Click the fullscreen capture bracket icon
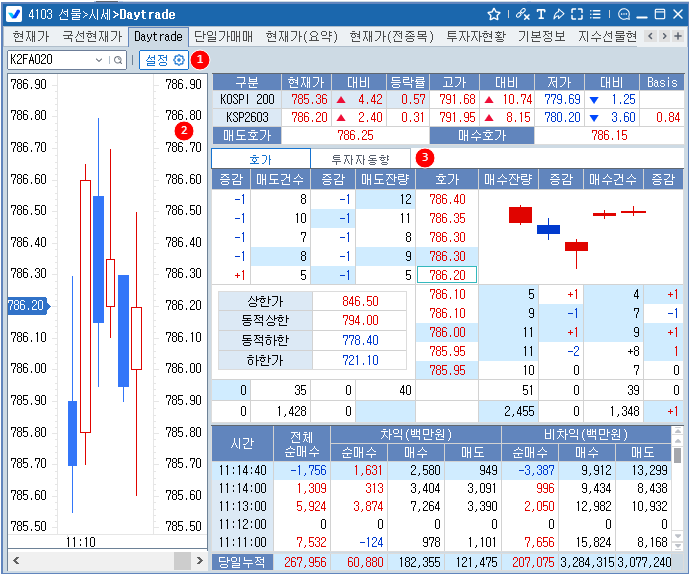 [x=577, y=14]
